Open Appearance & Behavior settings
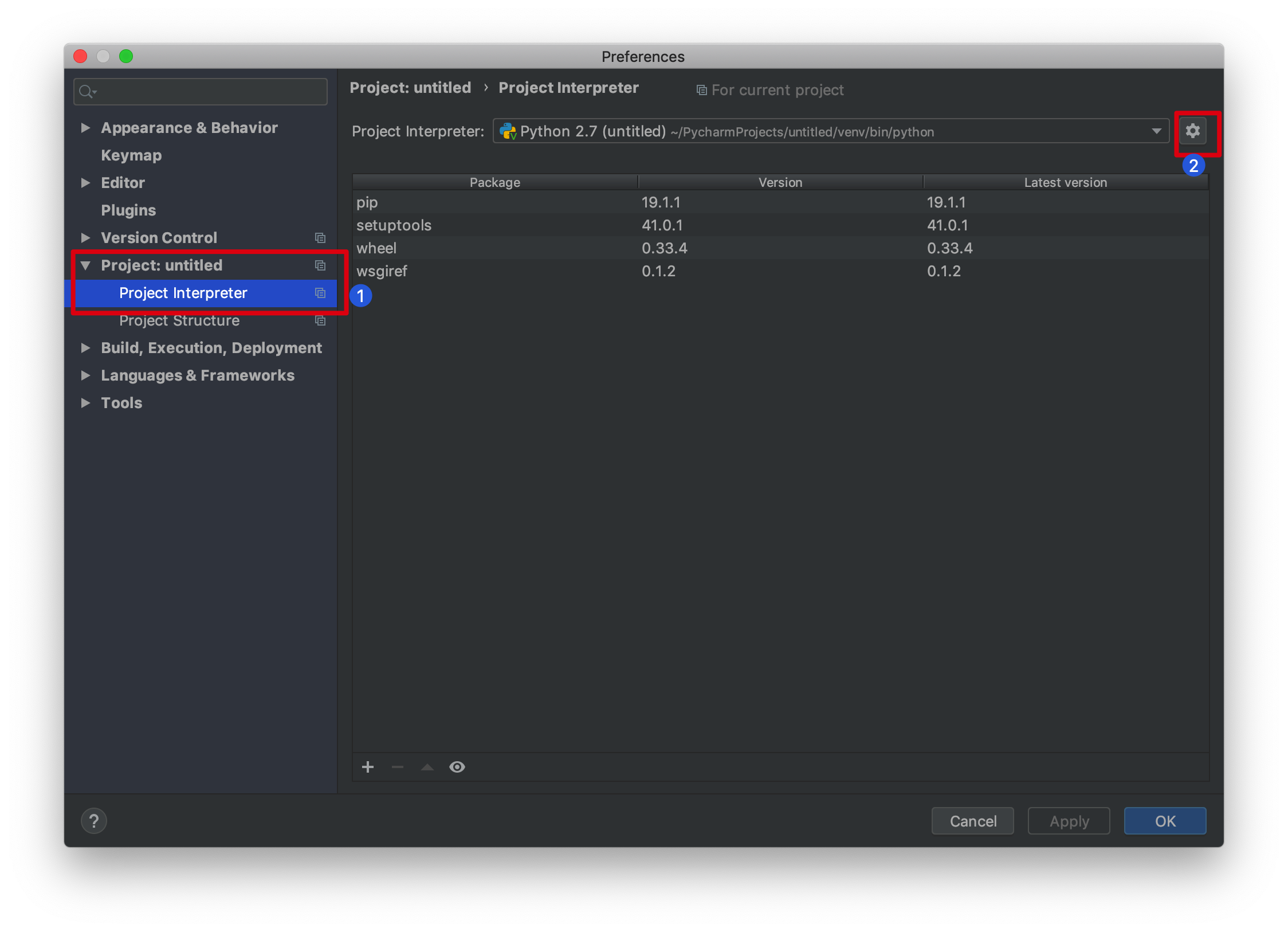 click(x=189, y=127)
